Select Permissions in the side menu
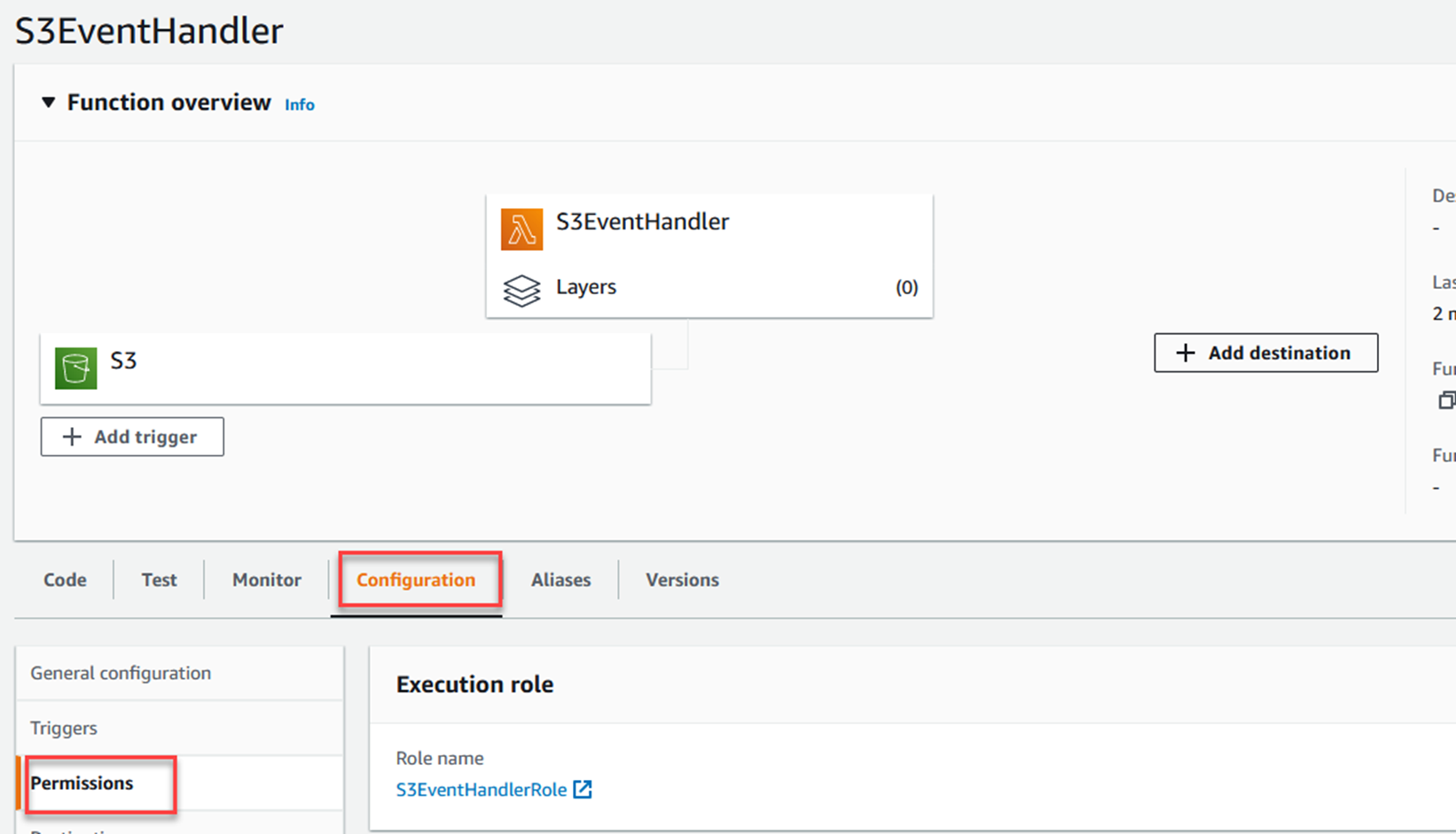The height and width of the screenshot is (834, 1456). (180, 783)
